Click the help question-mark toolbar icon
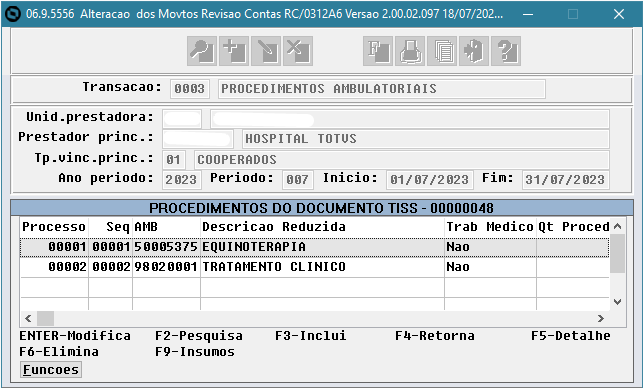This screenshot has height=388, width=643. point(506,51)
